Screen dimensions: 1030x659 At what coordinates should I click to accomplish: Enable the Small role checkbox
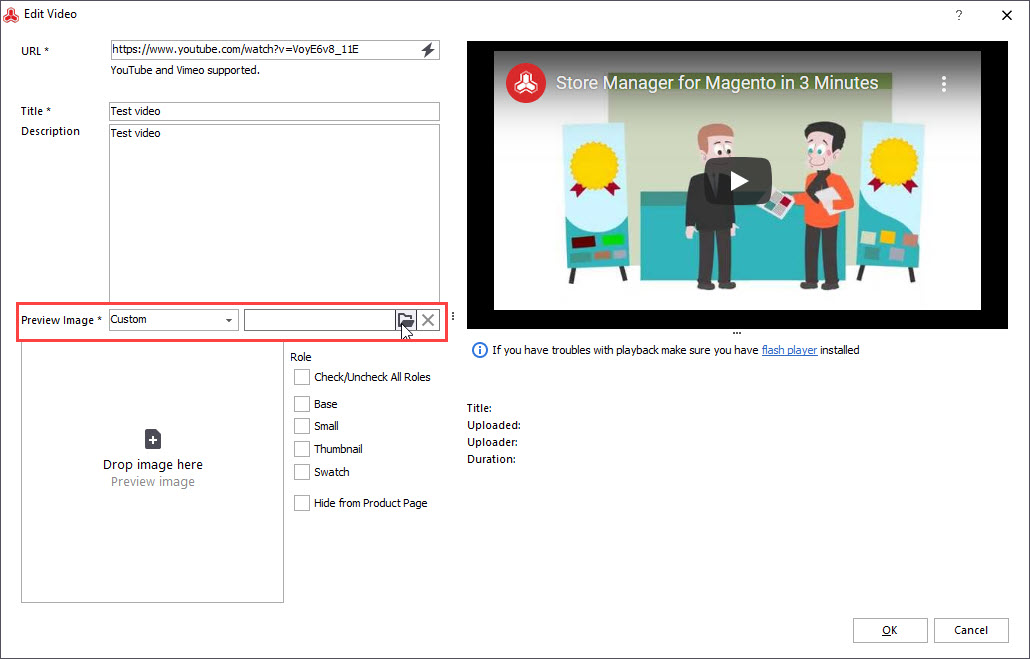point(302,426)
